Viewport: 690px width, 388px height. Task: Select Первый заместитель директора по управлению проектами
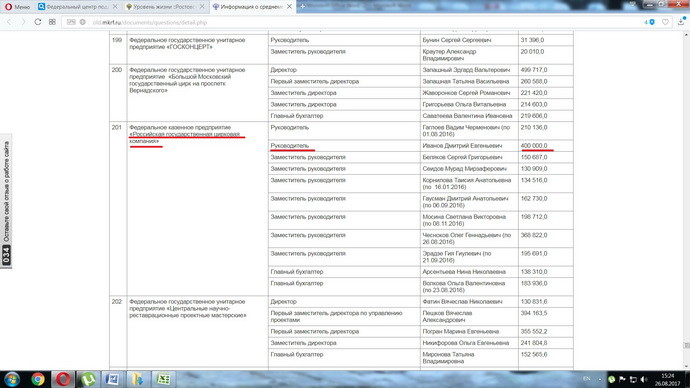[336, 316]
